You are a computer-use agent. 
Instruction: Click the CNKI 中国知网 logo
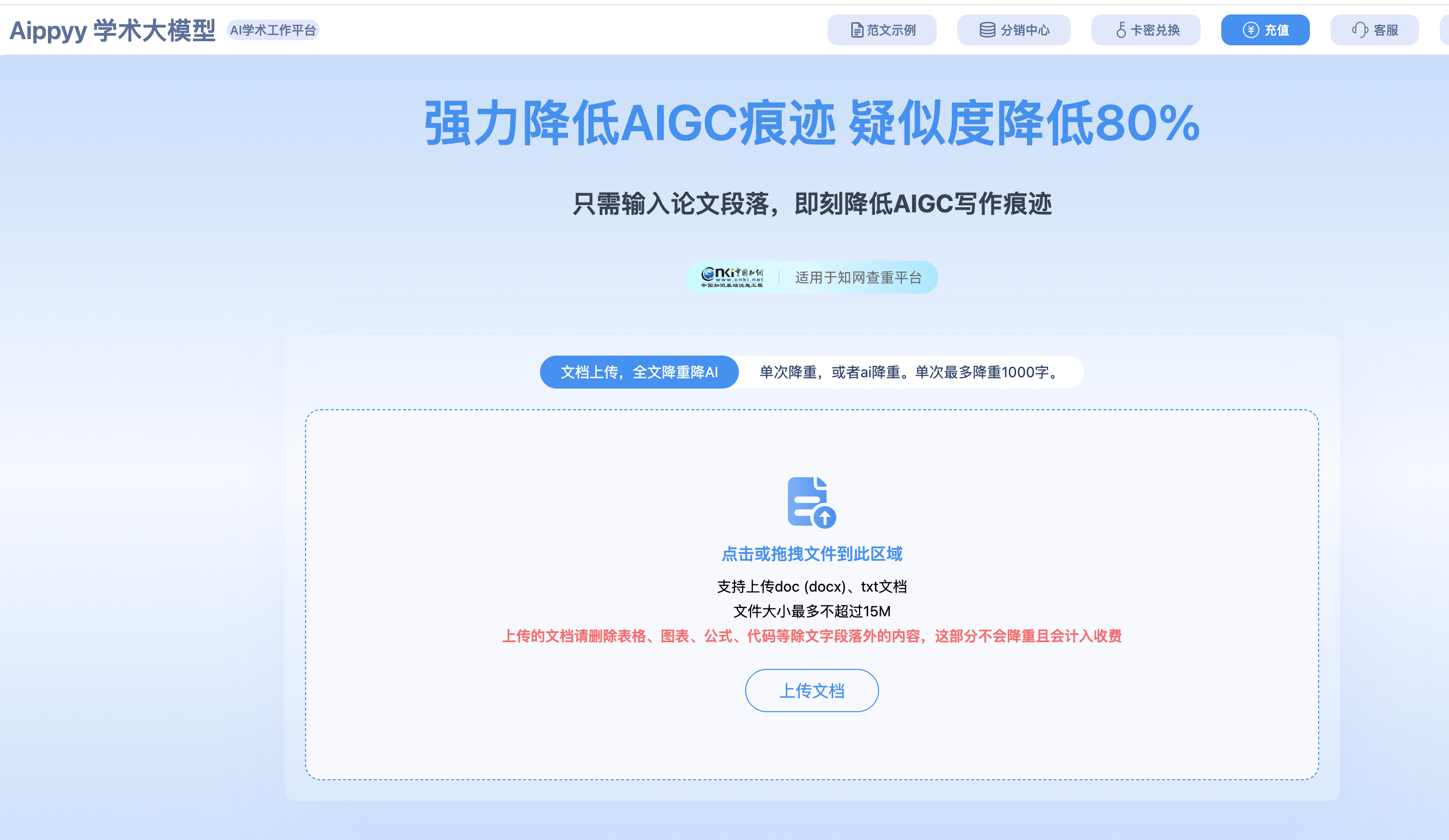pos(732,277)
